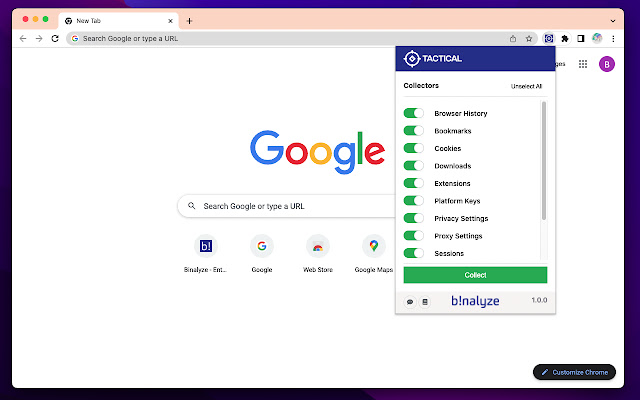Image resolution: width=640 pixels, height=400 pixels.
Task: Expand the tab search chevron
Action: point(613,21)
